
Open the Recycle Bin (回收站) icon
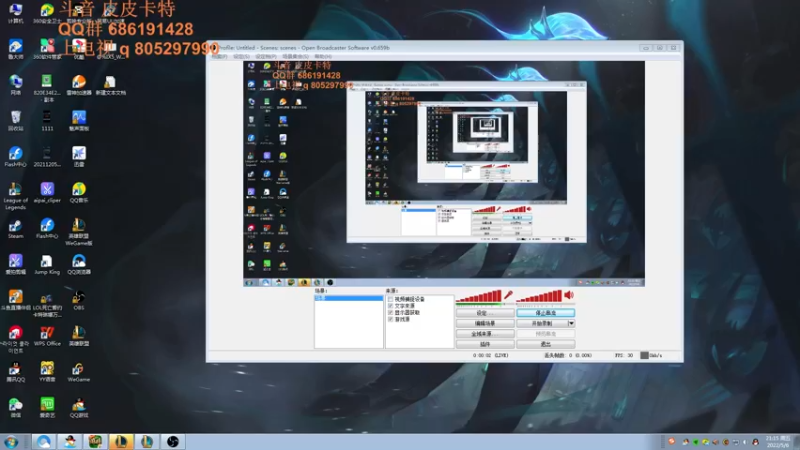[15, 121]
